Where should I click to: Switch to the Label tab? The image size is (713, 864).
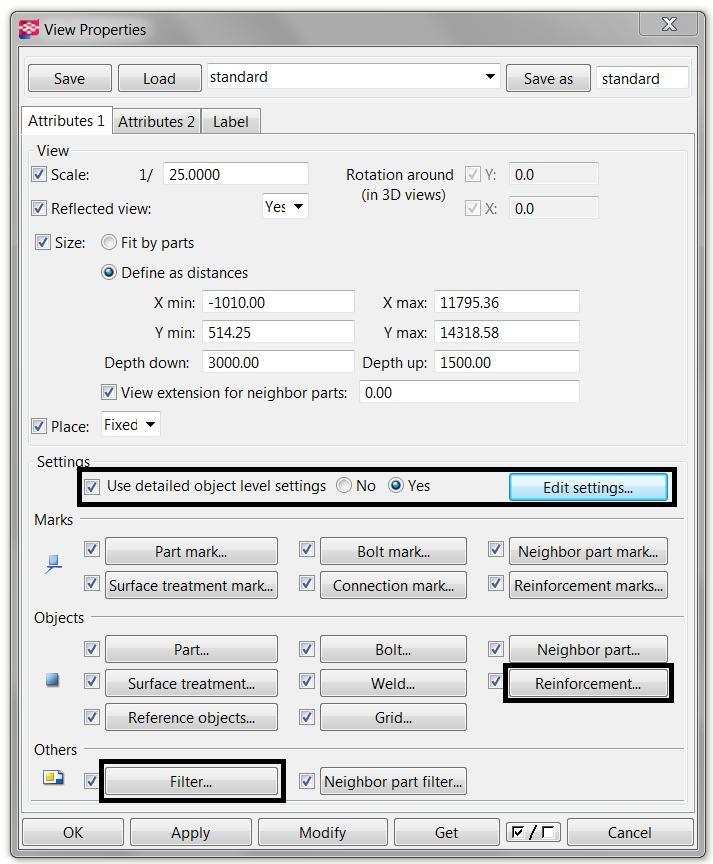point(230,121)
